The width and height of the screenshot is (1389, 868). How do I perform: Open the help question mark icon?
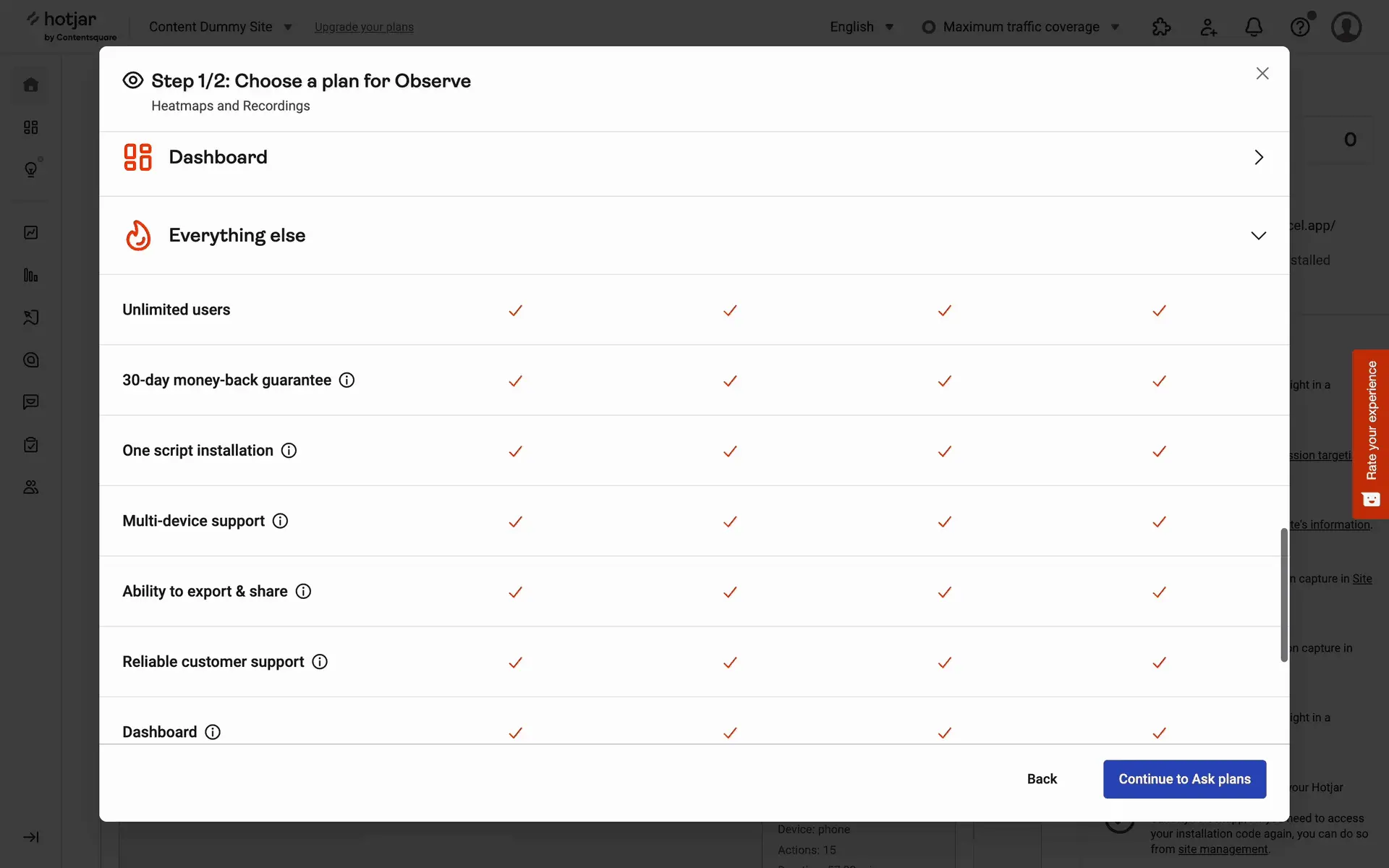click(1300, 27)
